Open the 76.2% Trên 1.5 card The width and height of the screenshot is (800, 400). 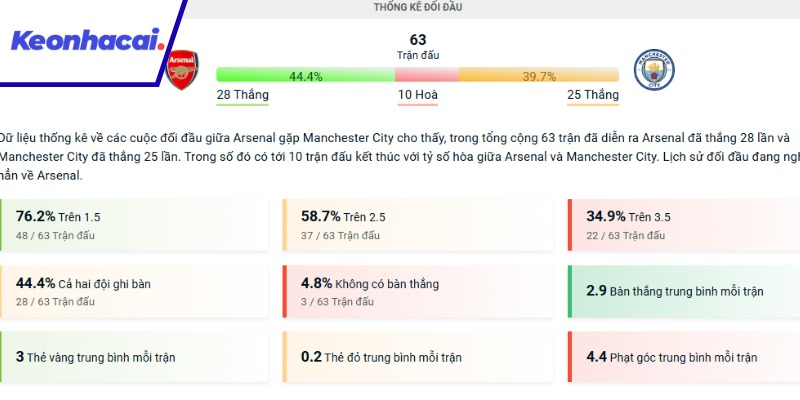[x=134, y=225]
